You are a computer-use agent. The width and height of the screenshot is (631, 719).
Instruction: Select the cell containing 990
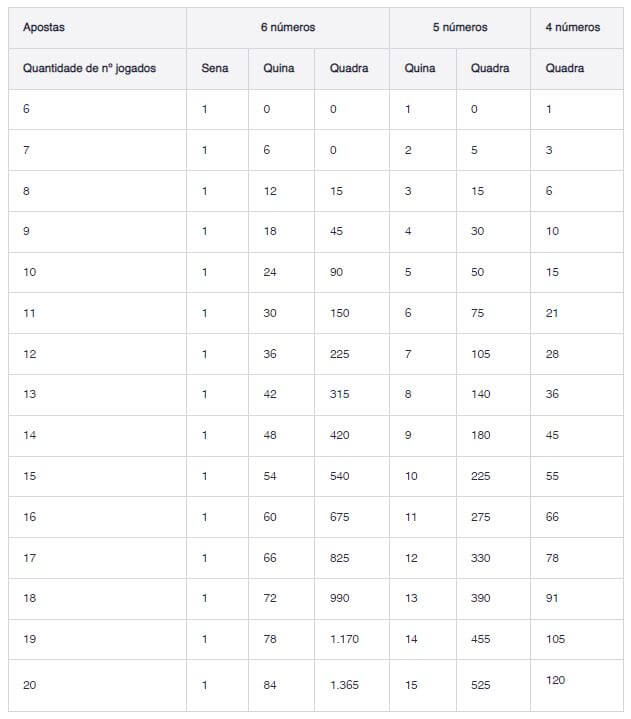click(339, 598)
